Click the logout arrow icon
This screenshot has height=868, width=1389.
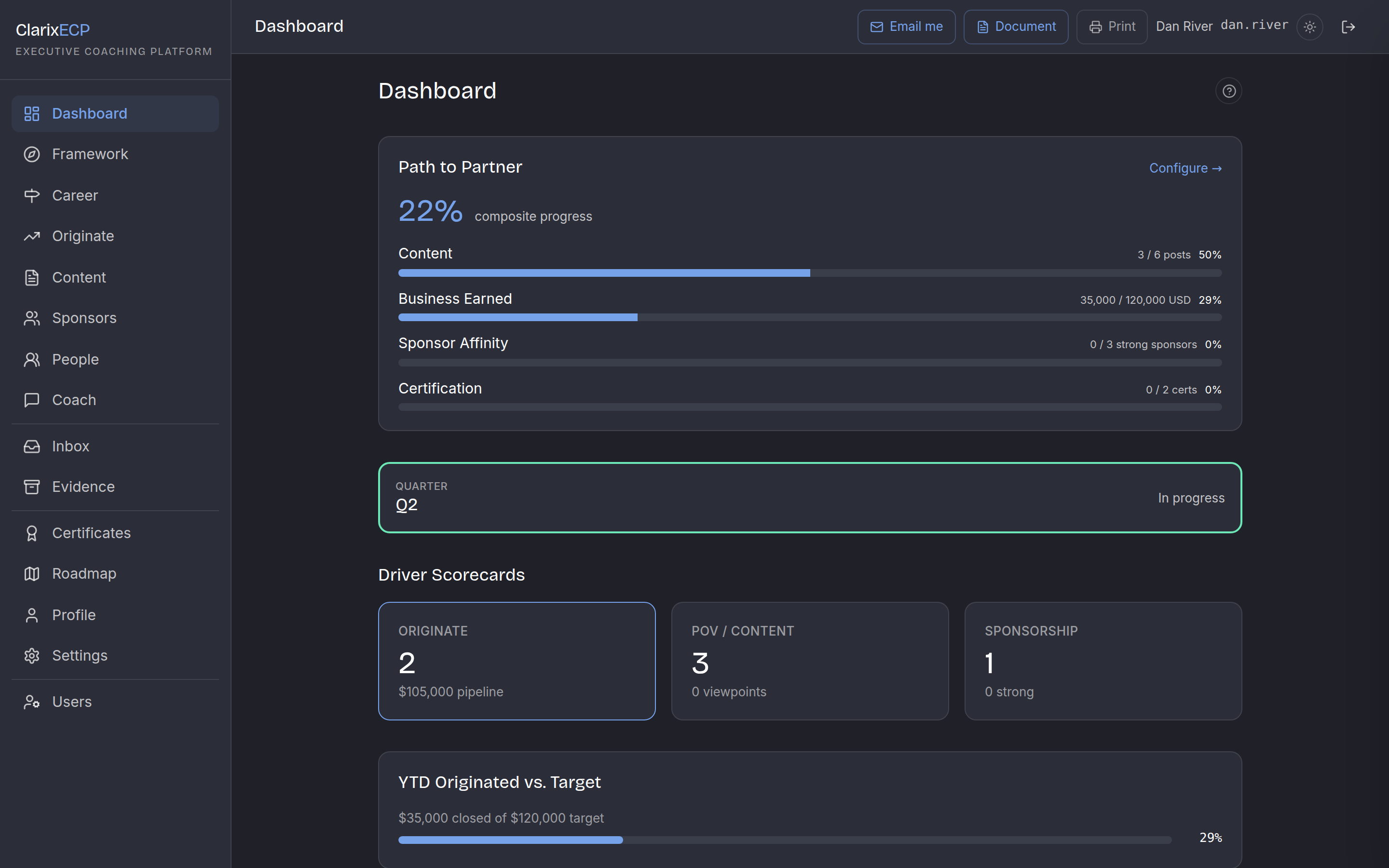(1348, 27)
